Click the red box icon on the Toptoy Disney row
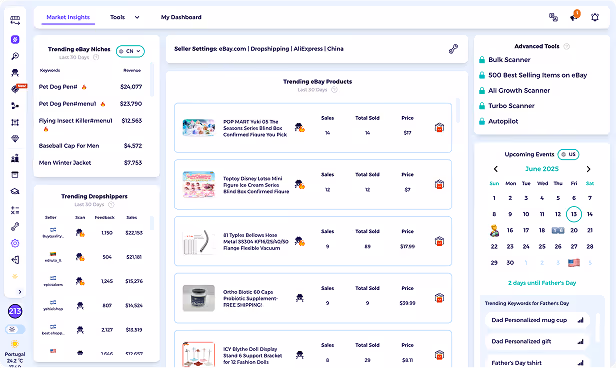 (439, 184)
